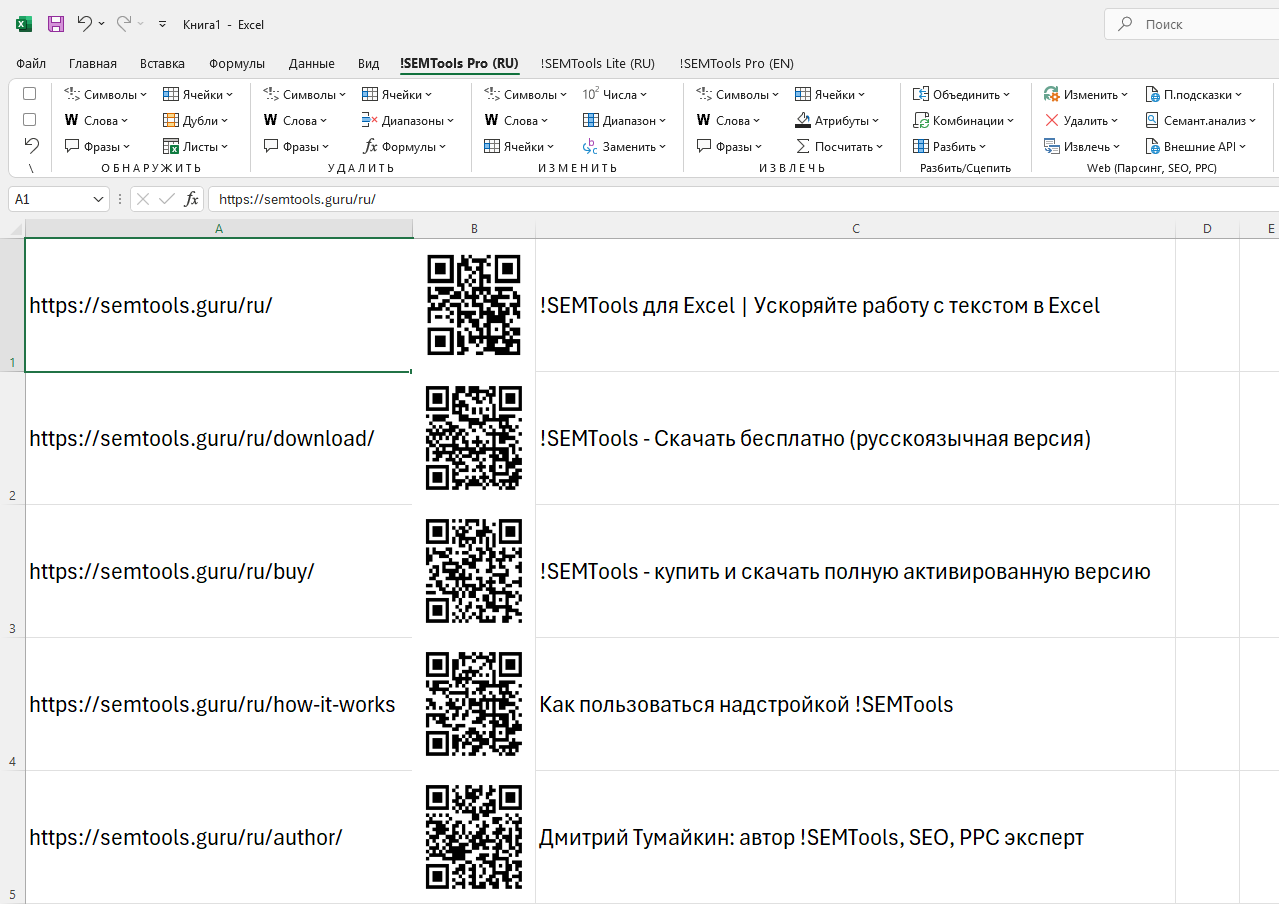Click the Заменить icon in the Изменить group

tap(624, 146)
